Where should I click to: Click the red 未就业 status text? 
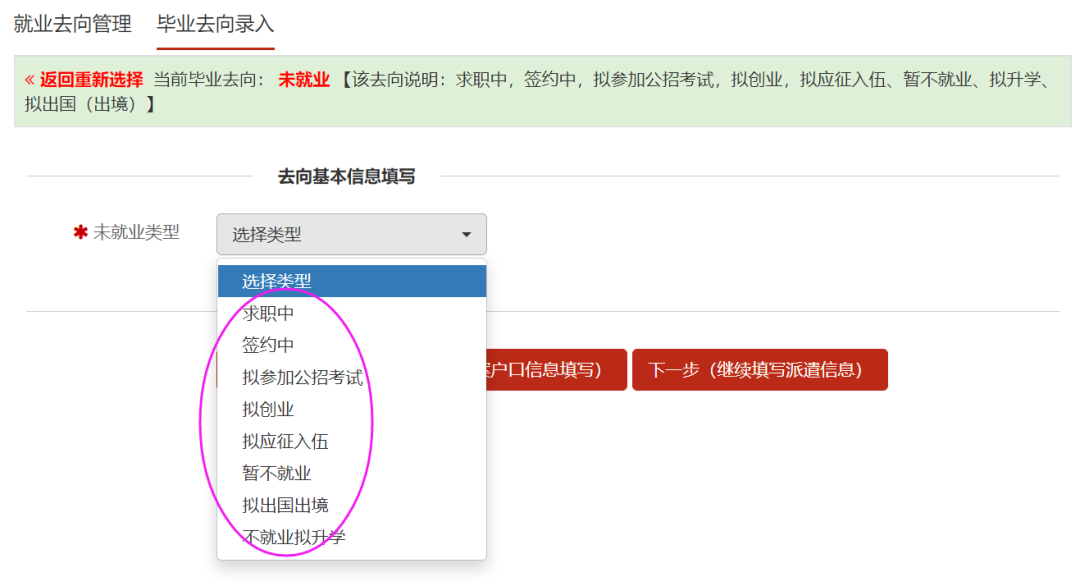(304, 80)
